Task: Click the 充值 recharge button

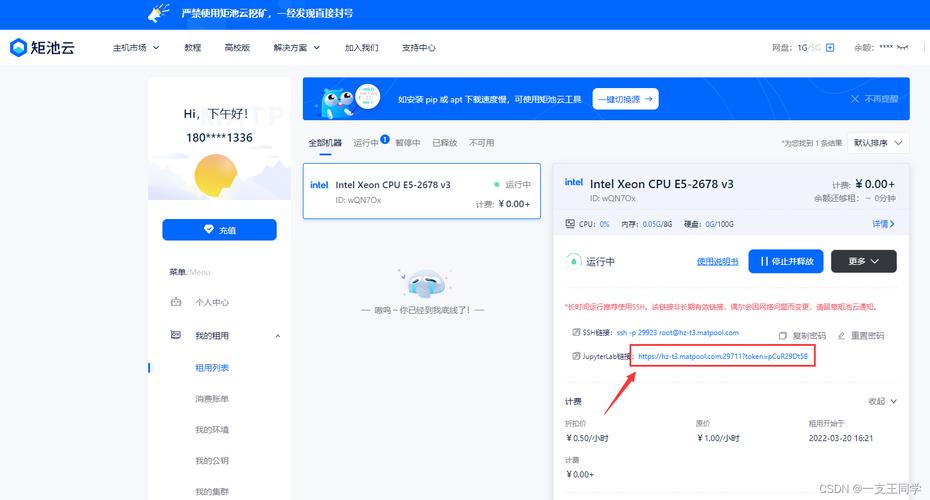Action: pyautogui.click(x=219, y=230)
